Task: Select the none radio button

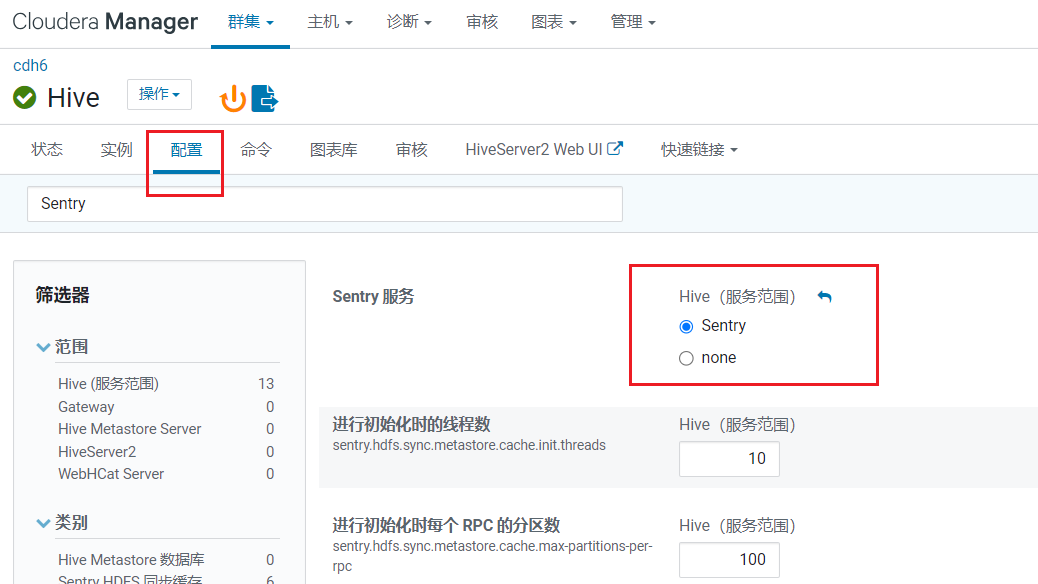Action: (x=686, y=358)
